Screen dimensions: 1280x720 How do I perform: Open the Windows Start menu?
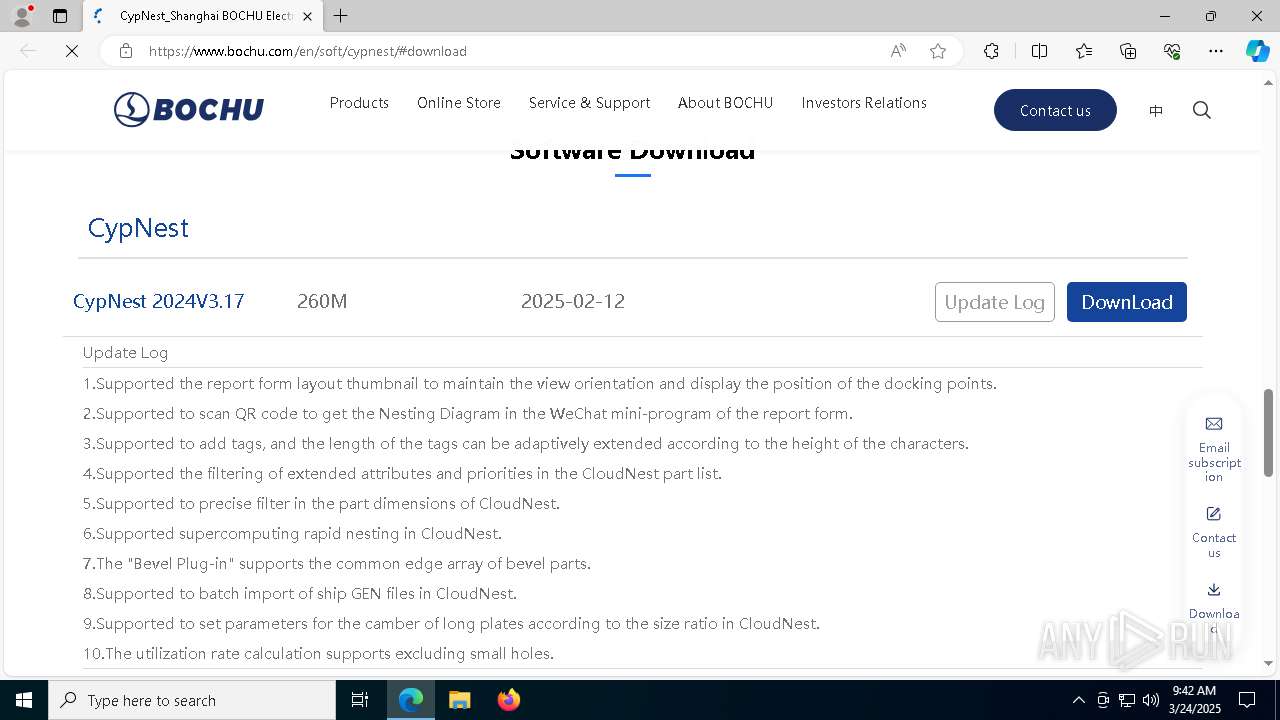coord(24,700)
